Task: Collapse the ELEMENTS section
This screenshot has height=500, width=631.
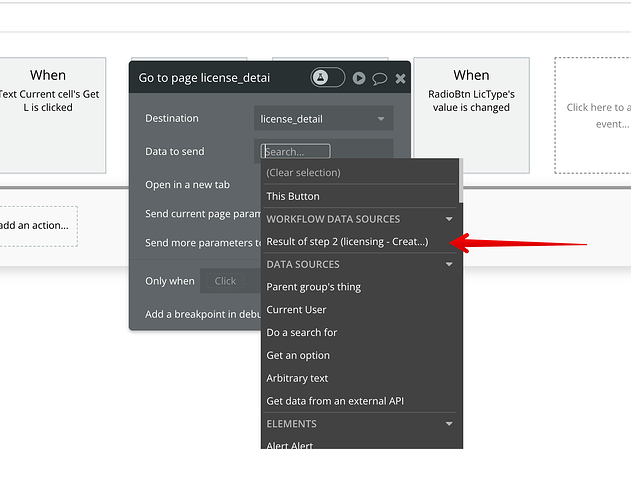Action: [x=449, y=424]
